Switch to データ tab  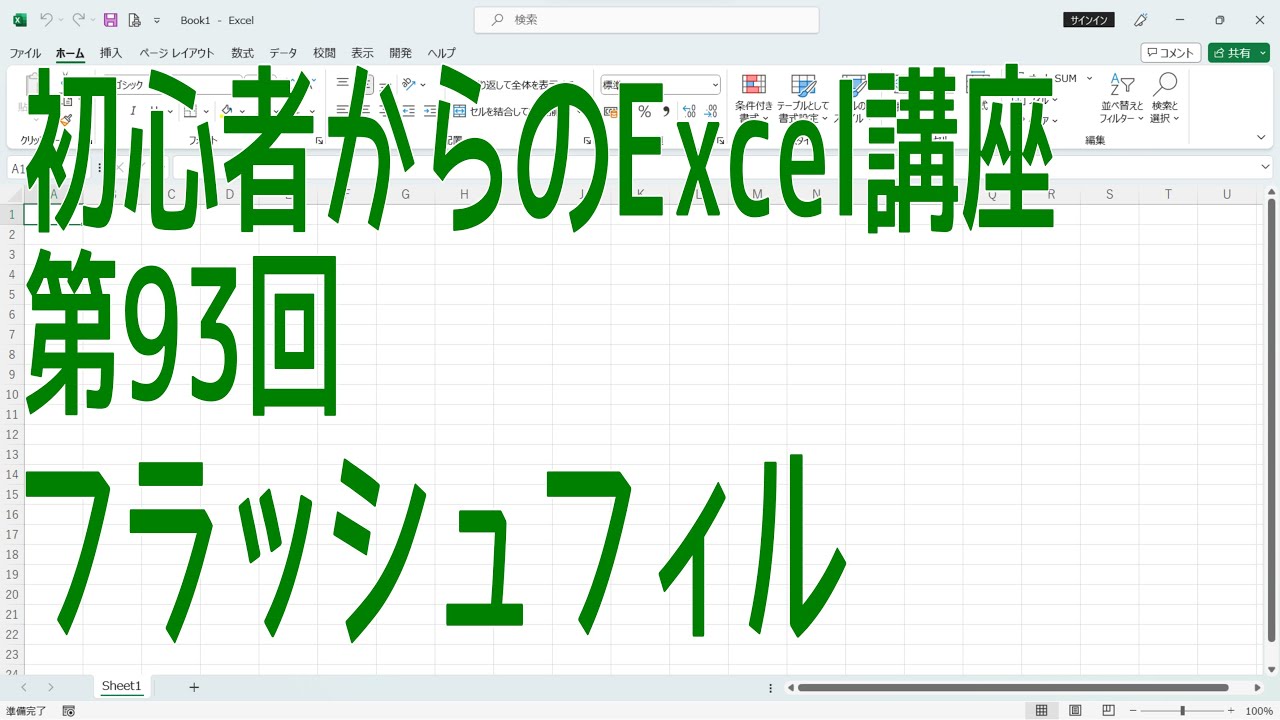tap(283, 53)
